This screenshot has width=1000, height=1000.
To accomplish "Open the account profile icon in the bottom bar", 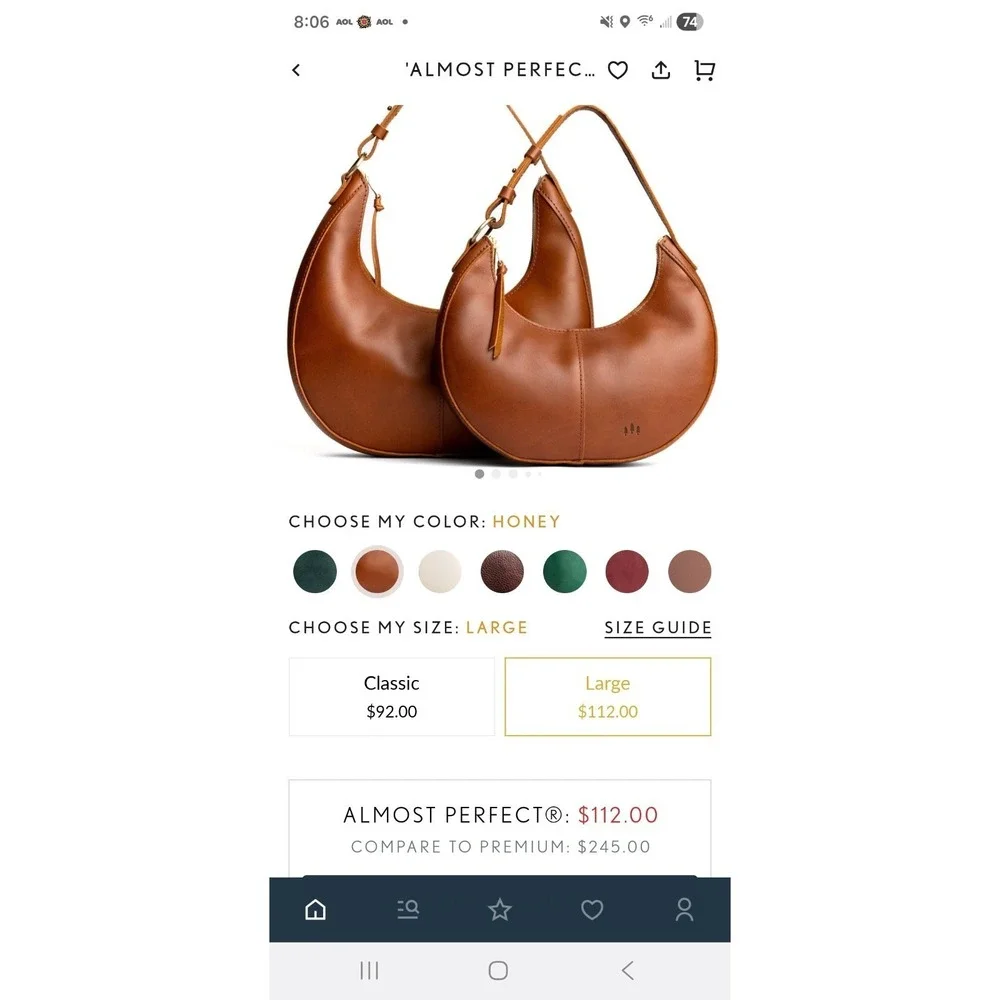I will click(x=684, y=909).
